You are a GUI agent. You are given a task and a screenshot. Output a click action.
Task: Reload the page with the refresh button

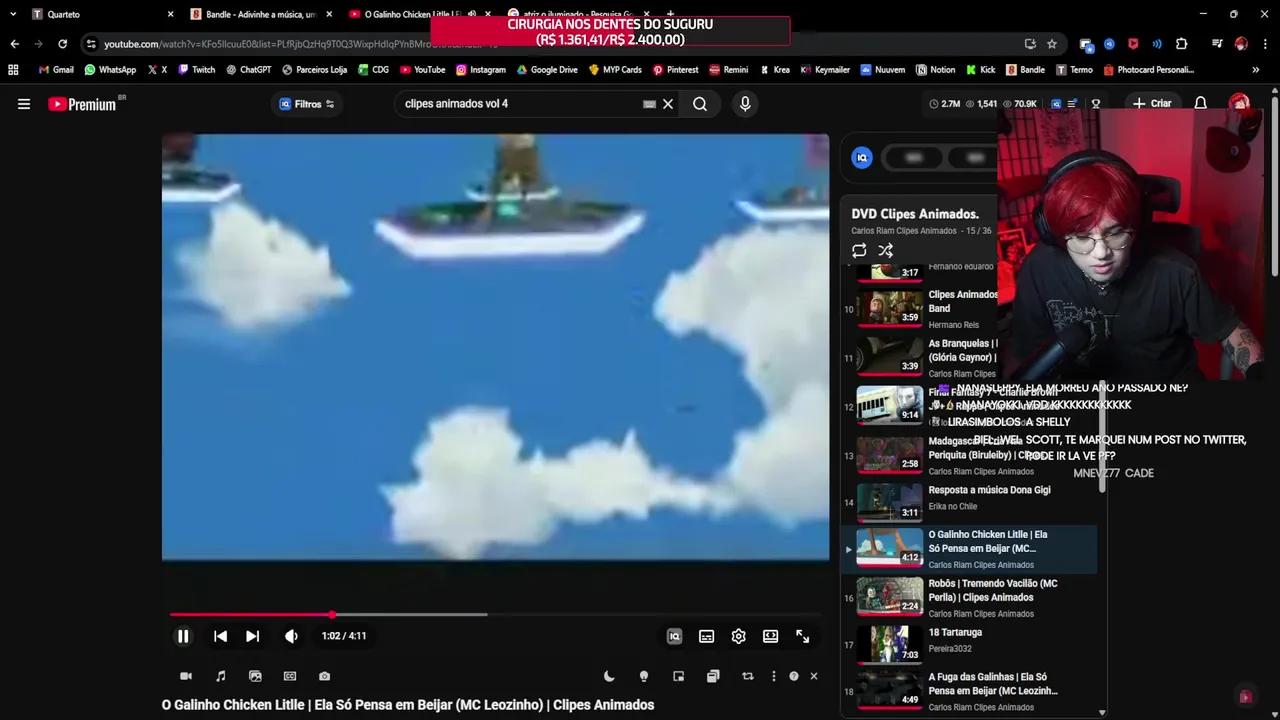[x=62, y=44]
